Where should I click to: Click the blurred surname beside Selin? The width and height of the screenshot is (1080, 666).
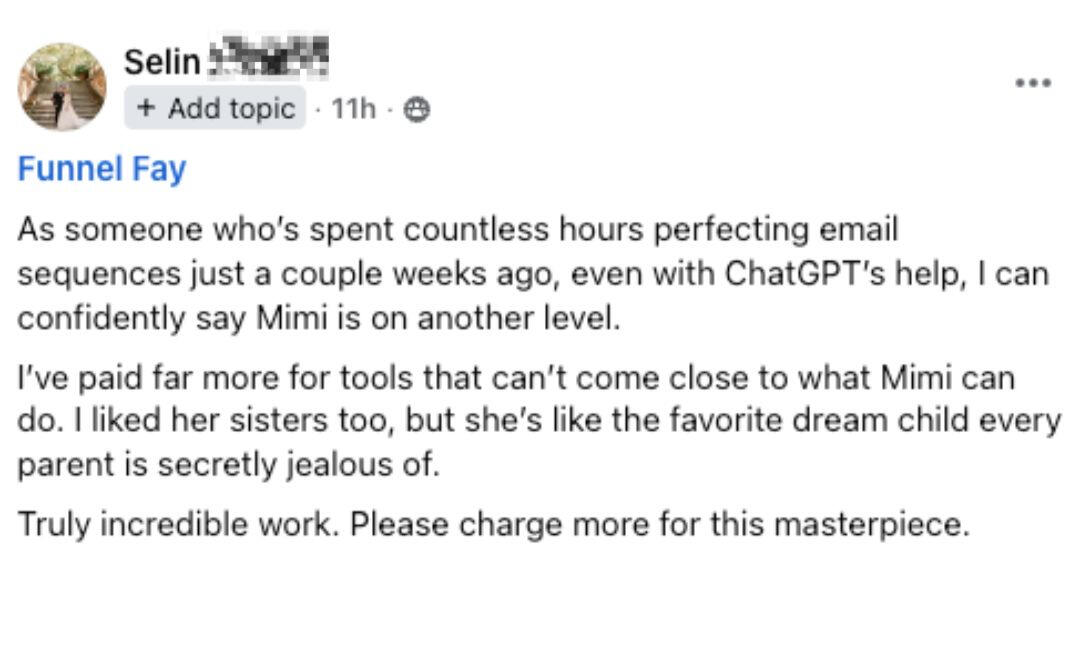click(268, 62)
